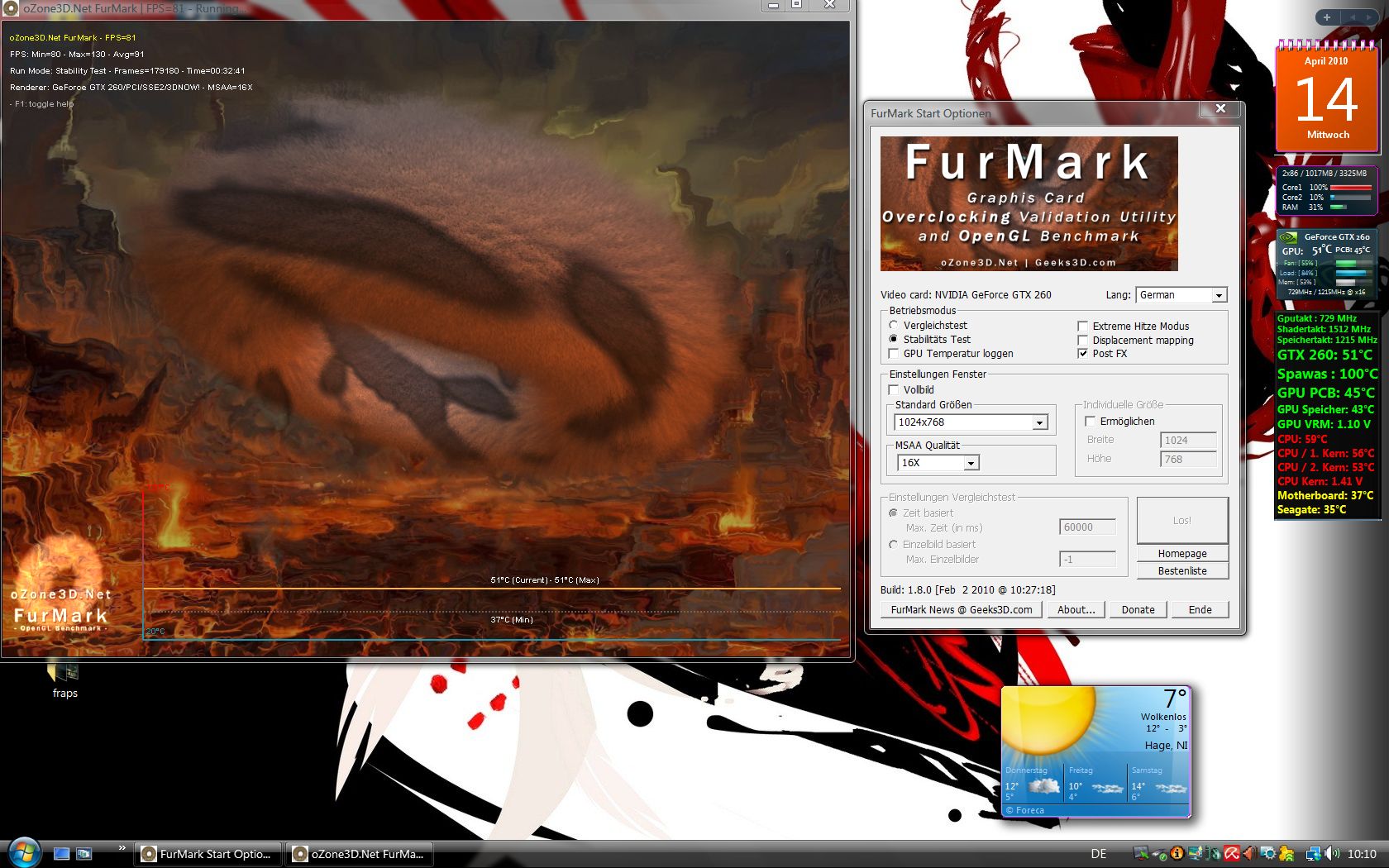Click the DE language indicator
Image resolution: width=1389 pixels, height=868 pixels.
click(1098, 854)
